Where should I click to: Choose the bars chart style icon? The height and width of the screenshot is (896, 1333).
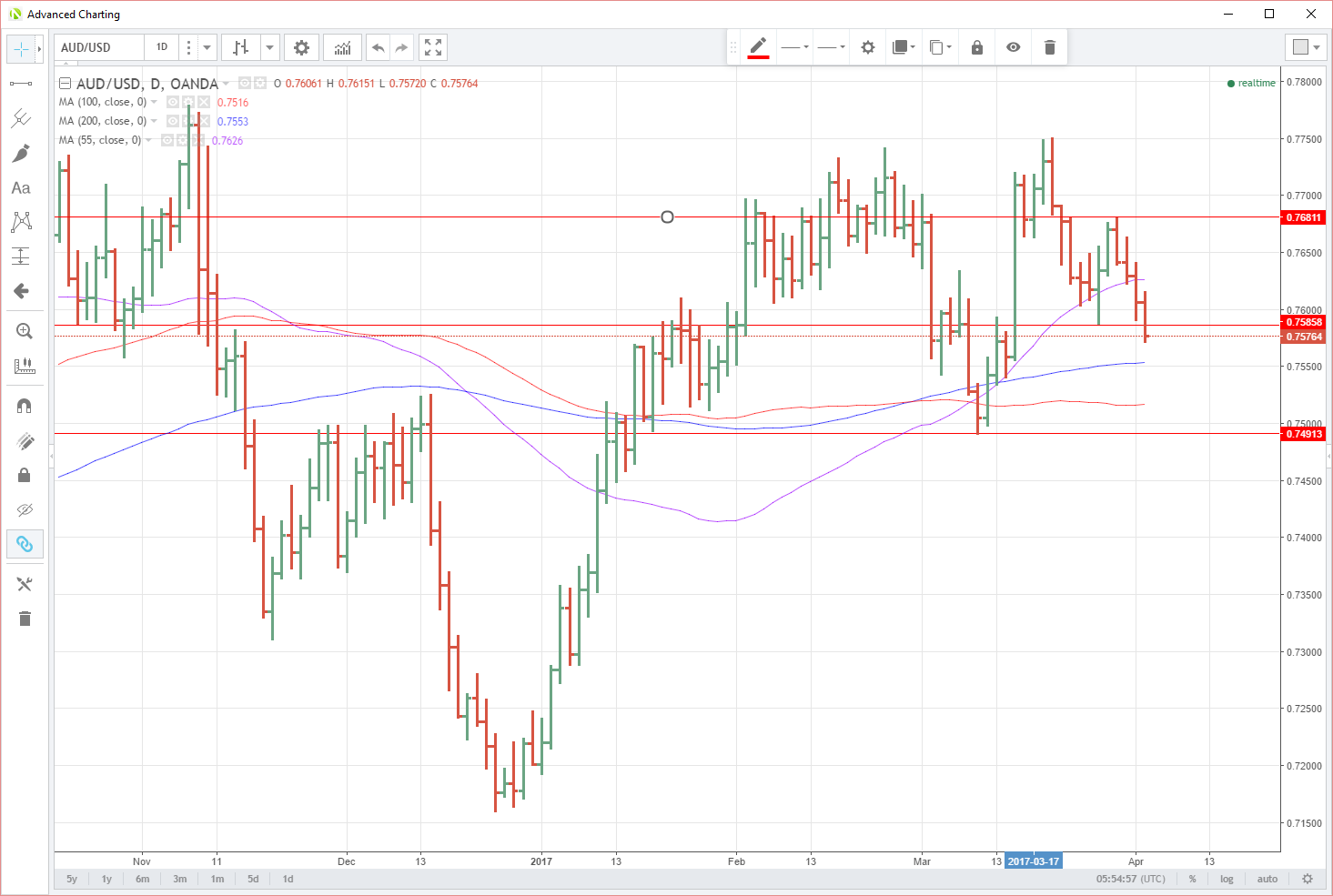[x=241, y=47]
